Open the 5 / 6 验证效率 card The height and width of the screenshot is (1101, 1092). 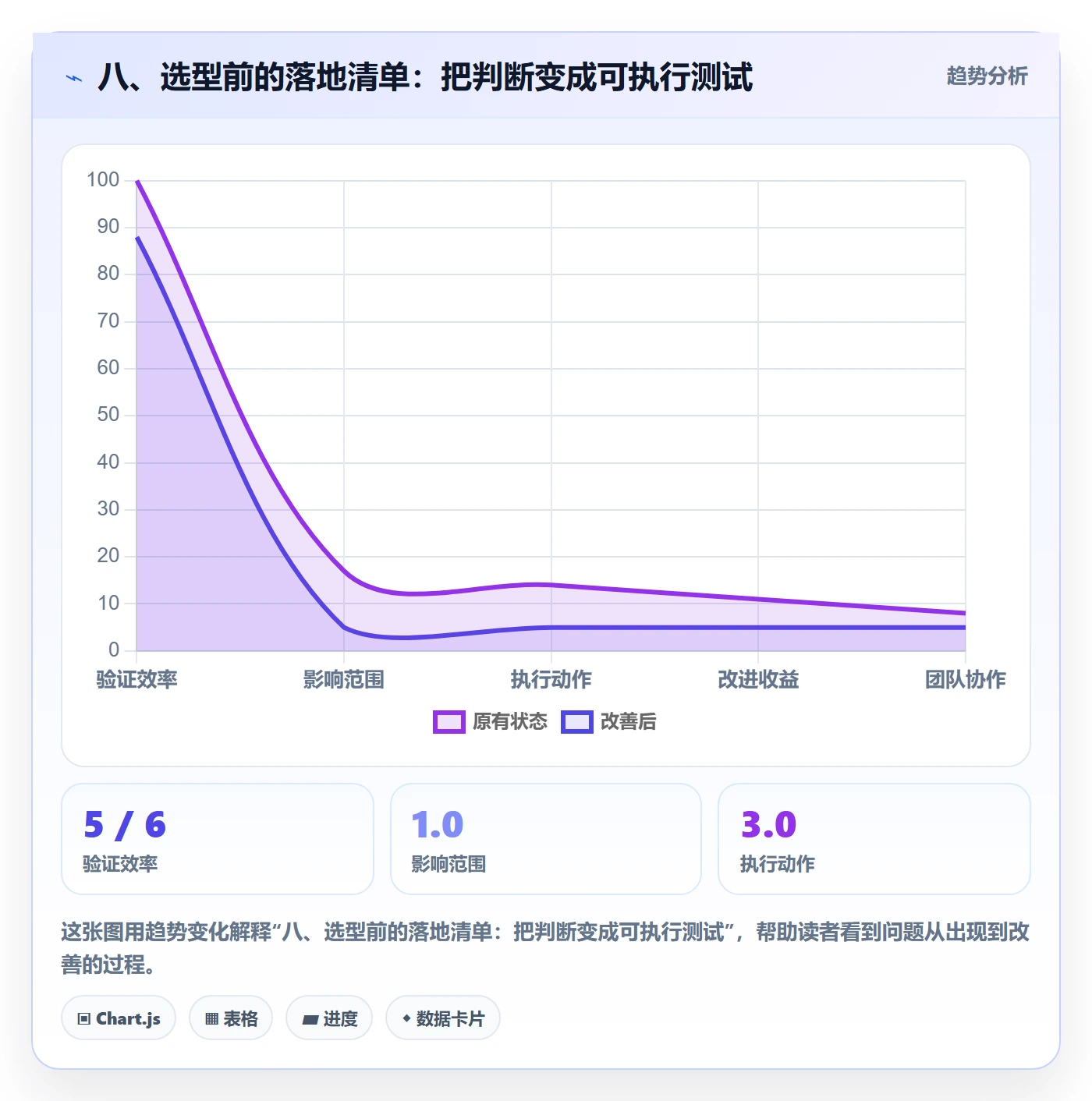coord(218,839)
